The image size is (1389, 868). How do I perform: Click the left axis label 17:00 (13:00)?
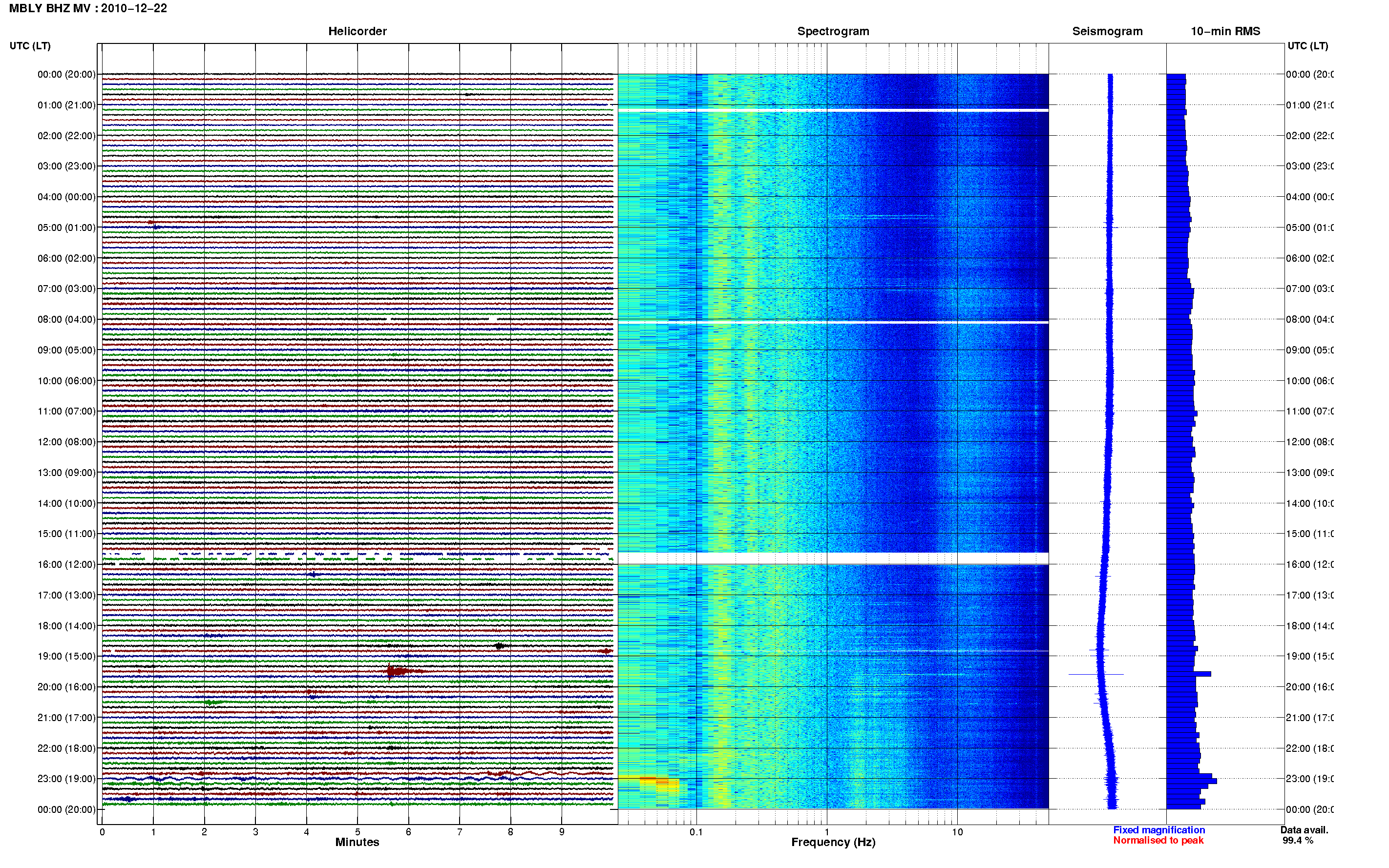(66, 595)
